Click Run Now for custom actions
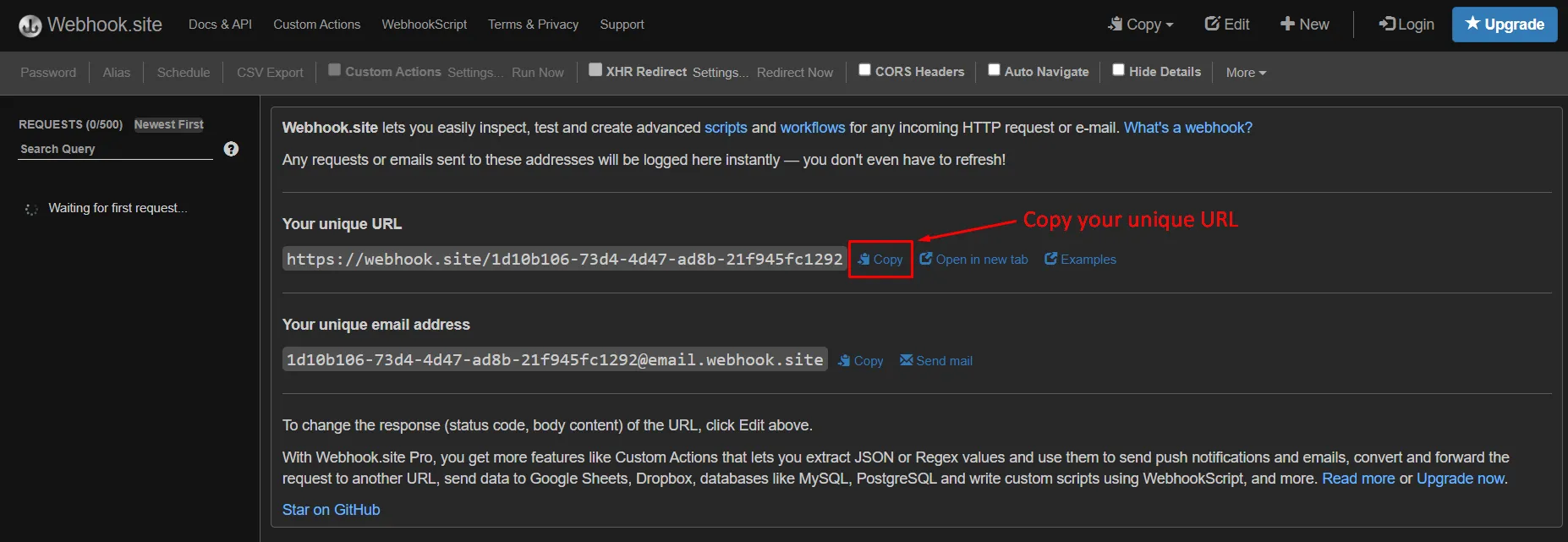This screenshot has width=1568, height=542. (538, 73)
